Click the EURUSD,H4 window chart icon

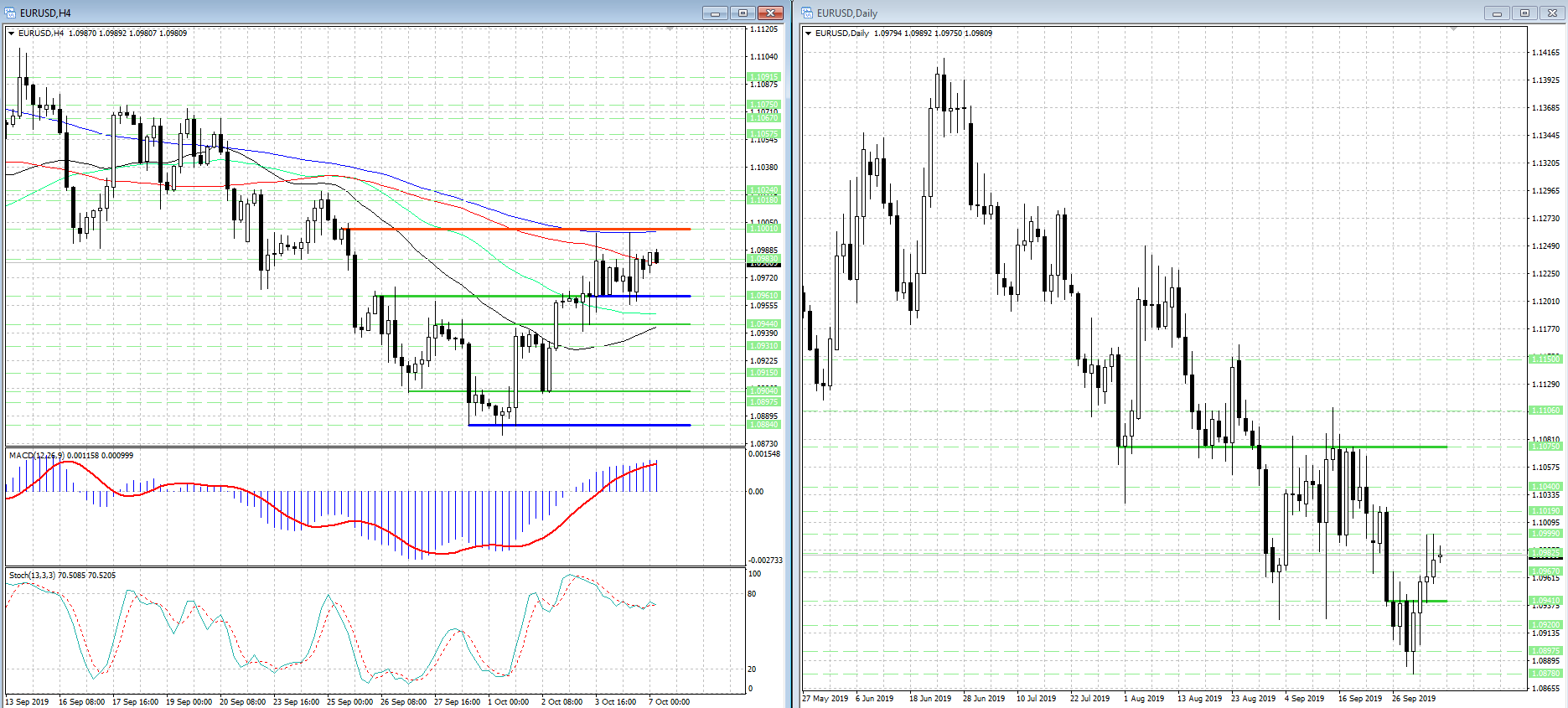(x=11, y=13)
